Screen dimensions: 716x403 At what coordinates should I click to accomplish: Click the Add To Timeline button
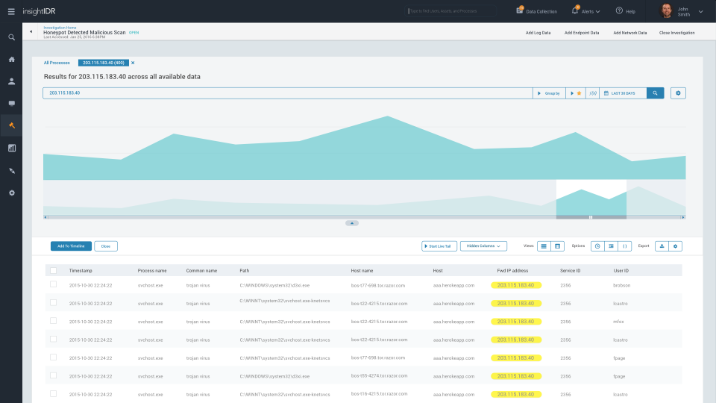point(70,245)
